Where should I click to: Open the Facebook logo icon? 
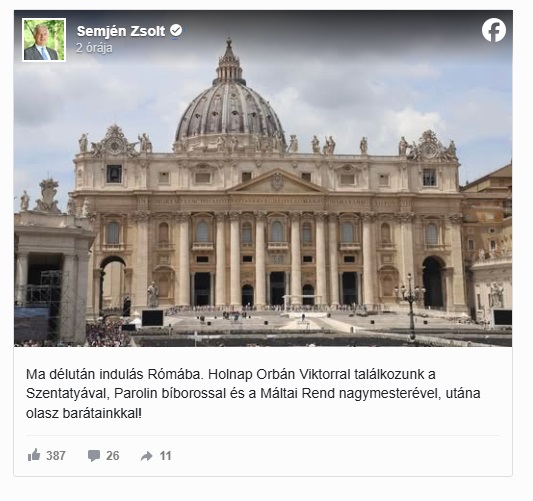click(494, 30)
